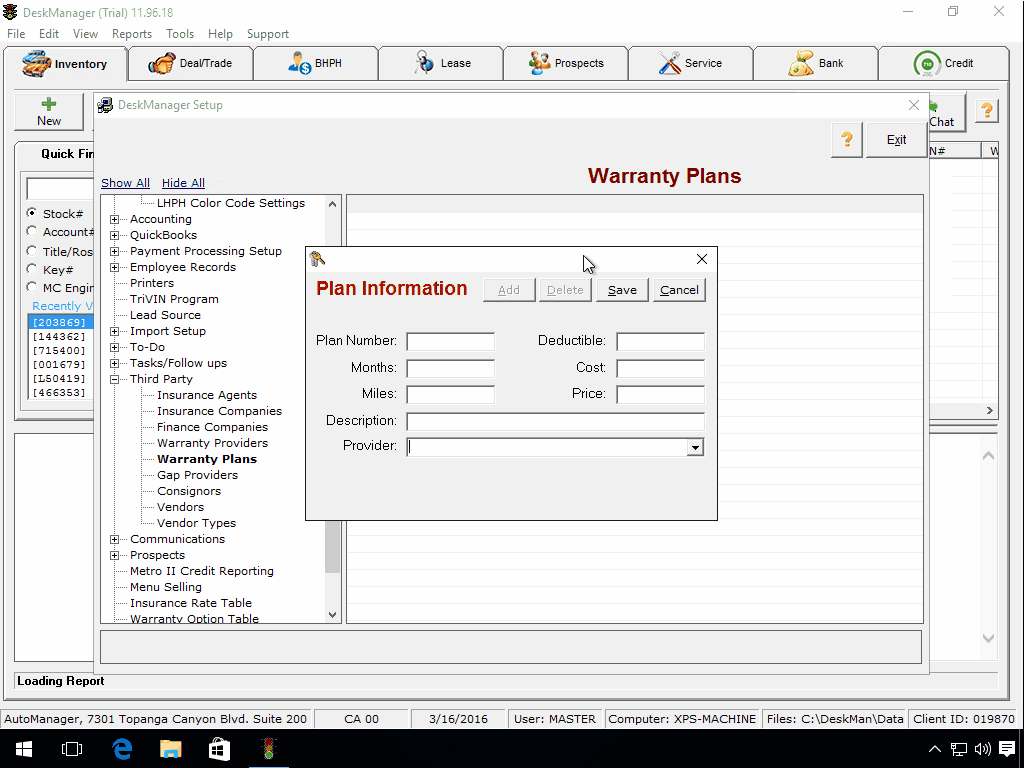Select the MC Engine radio button
Screen dimensions: 1024x768
coord(33,288)
